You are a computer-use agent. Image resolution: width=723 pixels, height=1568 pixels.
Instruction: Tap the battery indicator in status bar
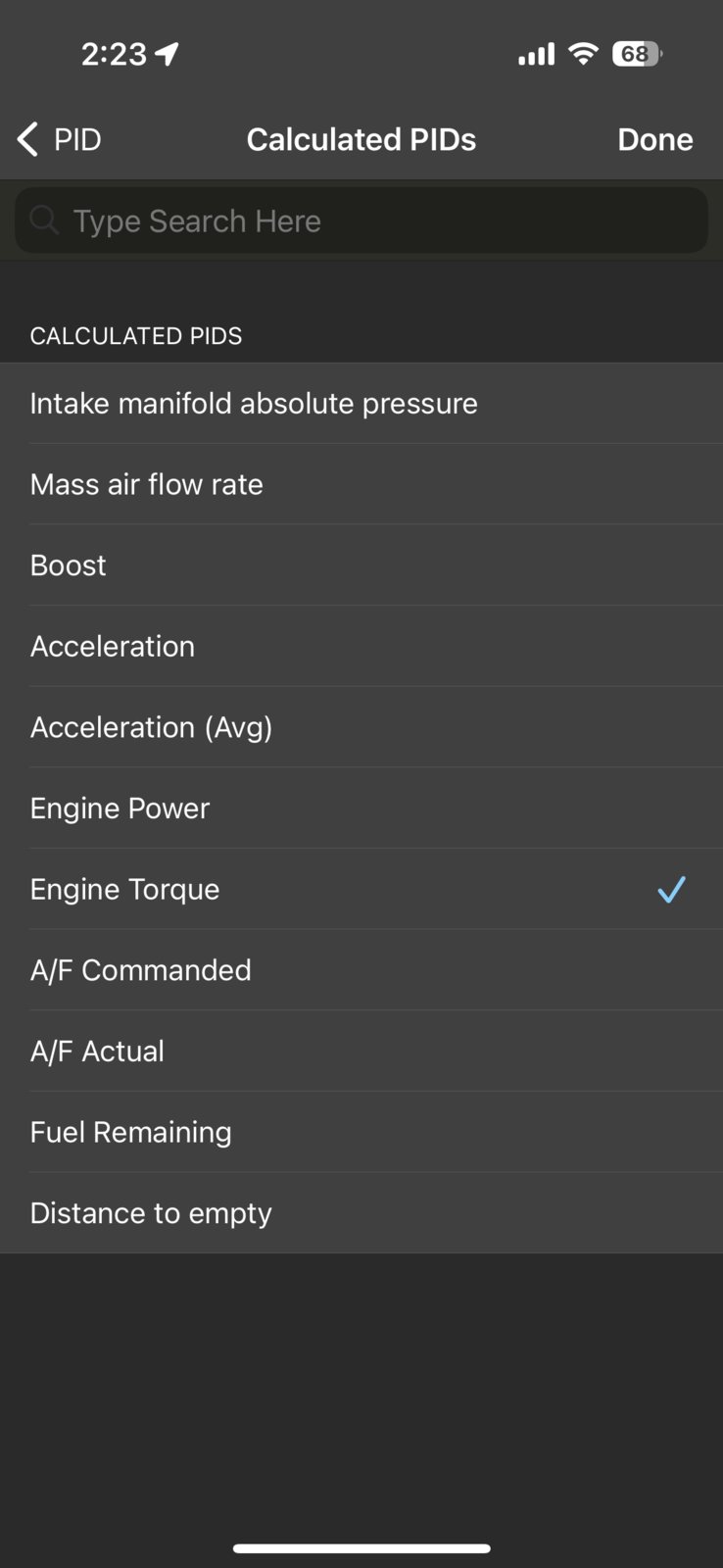pos(637,54)
